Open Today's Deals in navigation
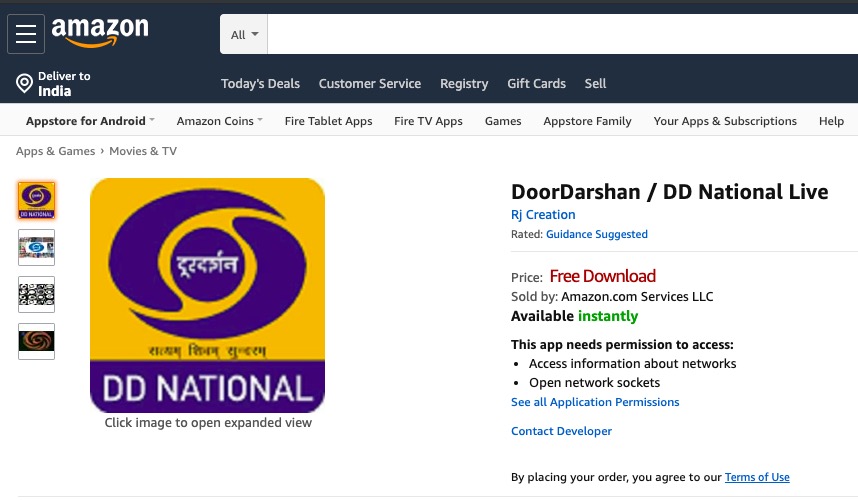Image resolution: width=858 pixels, height=500 pixels. pos(260,84)
